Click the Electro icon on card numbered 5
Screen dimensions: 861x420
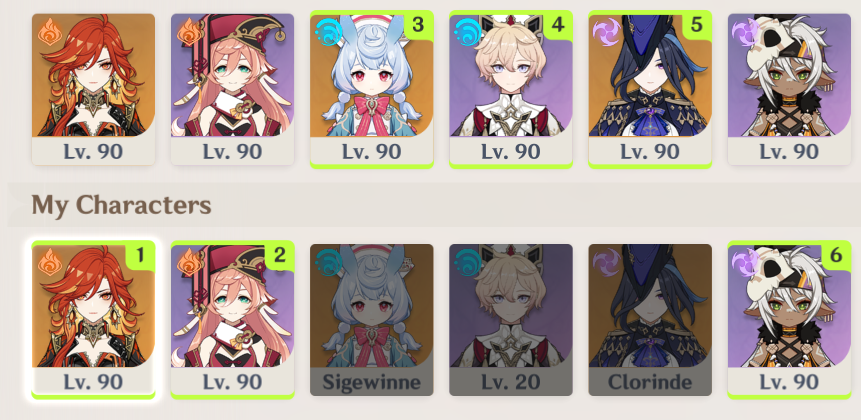point(605,31)
